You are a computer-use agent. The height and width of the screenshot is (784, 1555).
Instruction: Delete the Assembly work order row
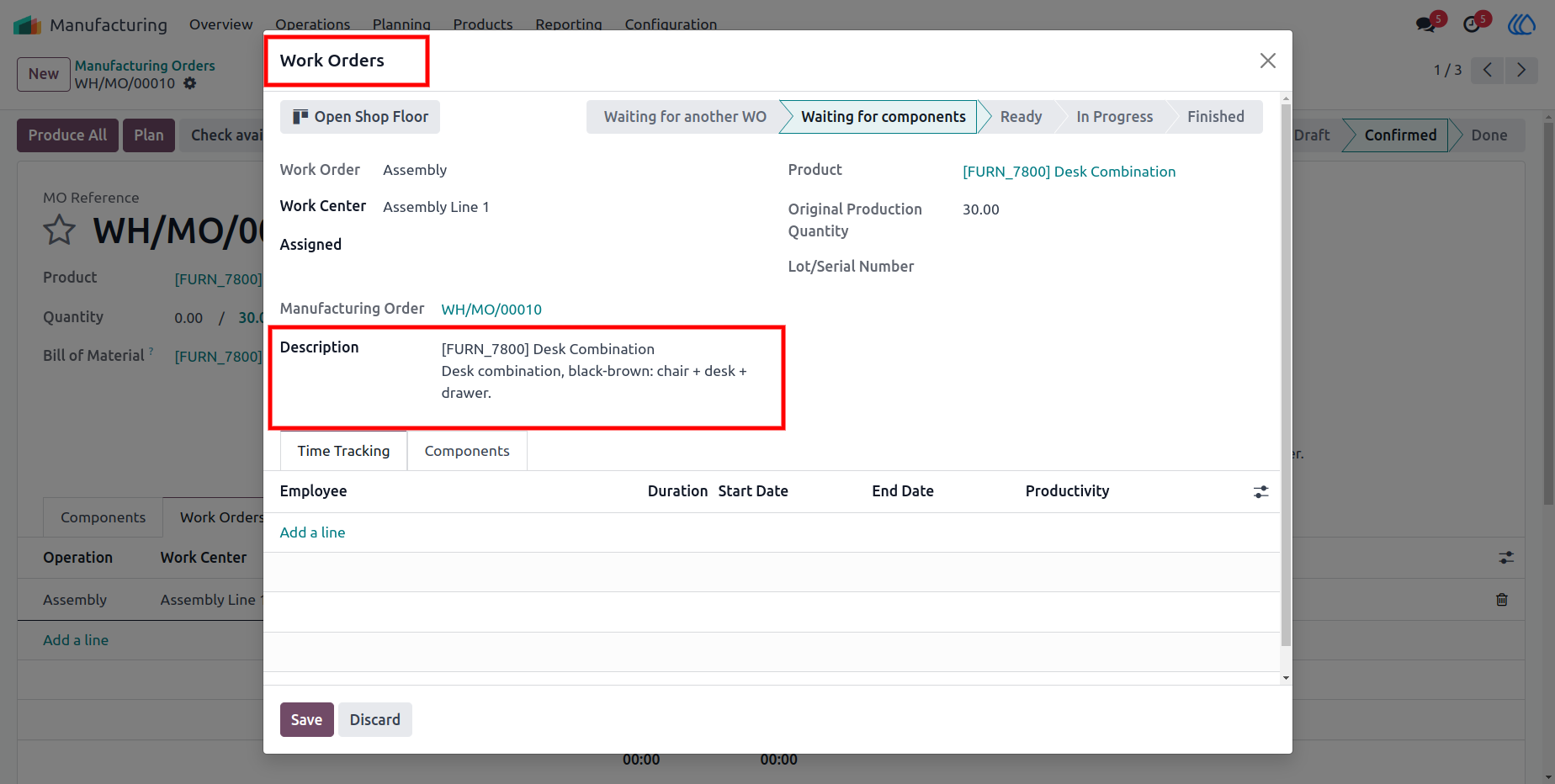point(1502,600)
